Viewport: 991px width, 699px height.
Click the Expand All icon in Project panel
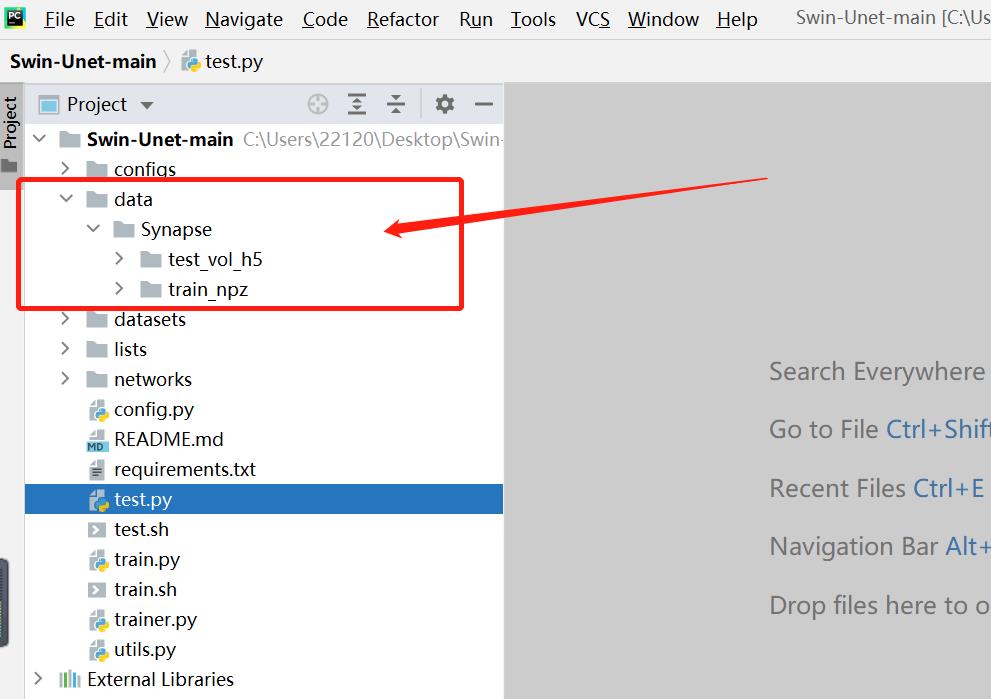(357, 104)
